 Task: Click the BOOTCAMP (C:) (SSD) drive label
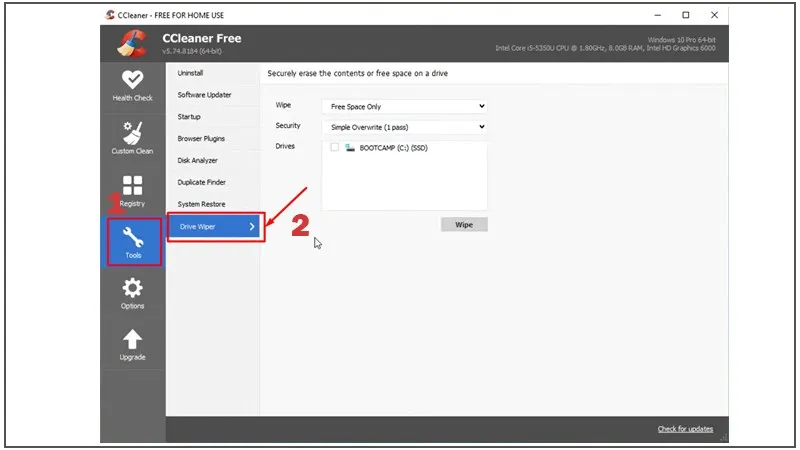pyautogui.click(x=393, y=148)
